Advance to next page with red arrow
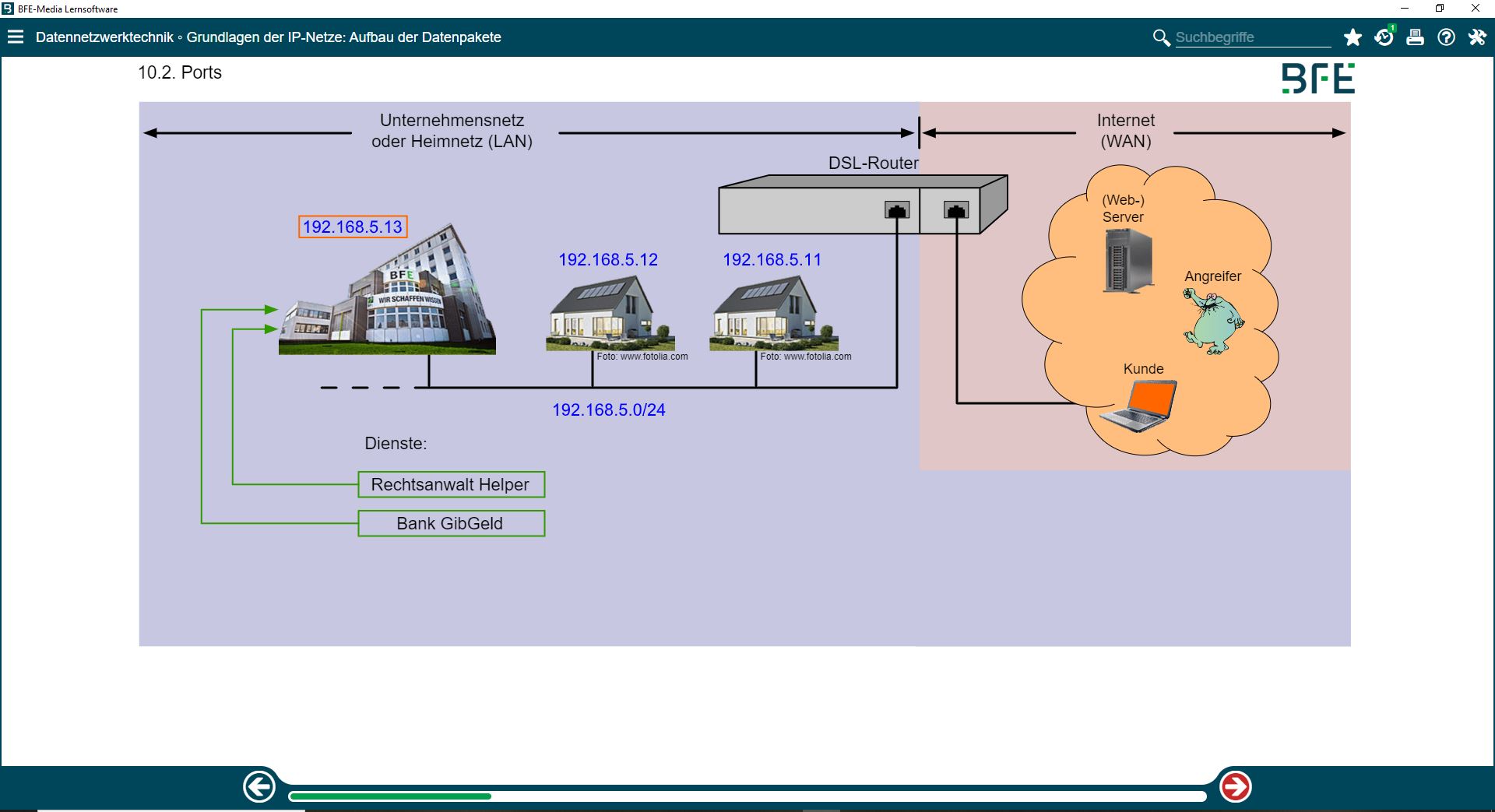 click(1236, 787)
